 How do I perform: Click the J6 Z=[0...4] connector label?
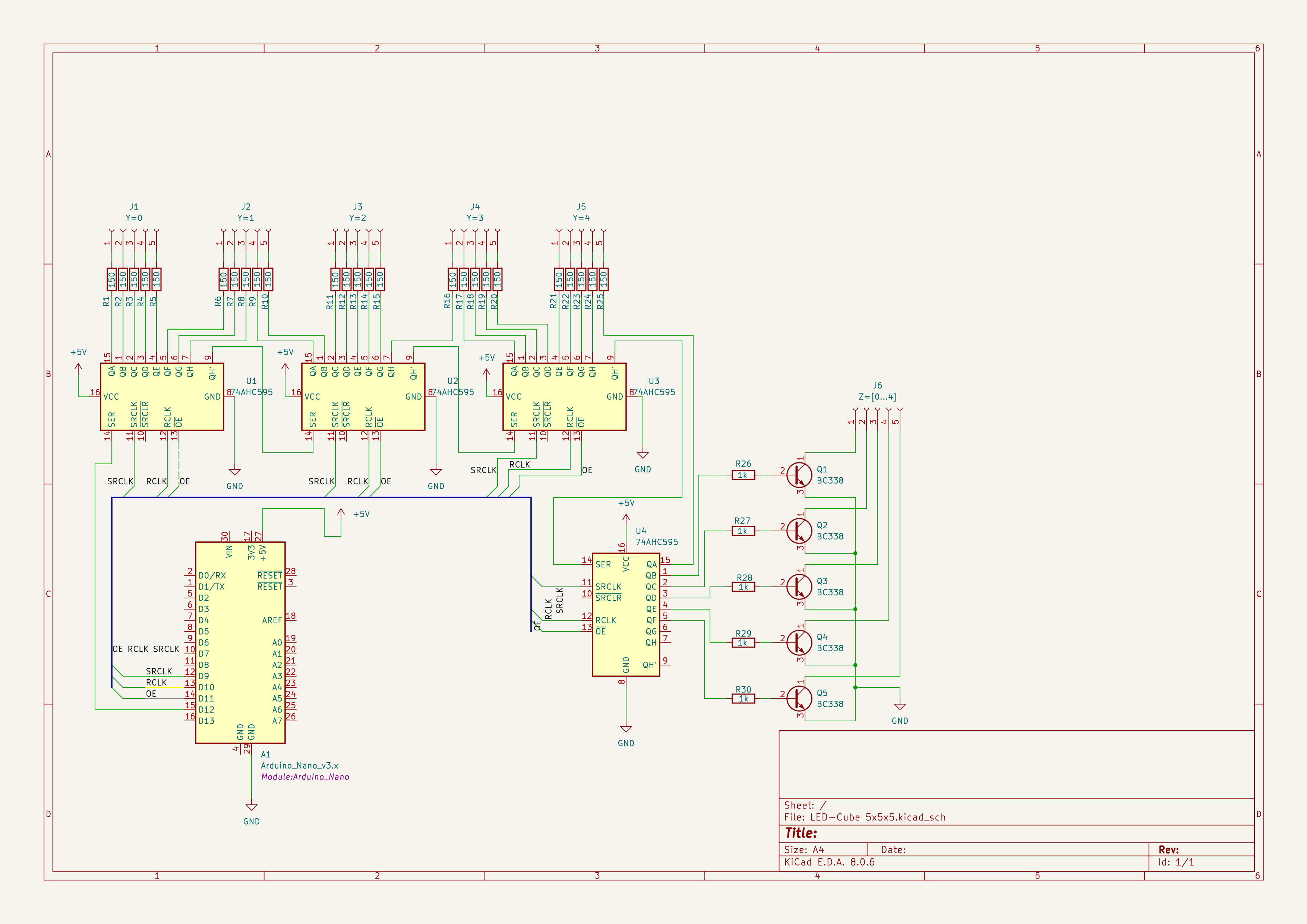877,396
